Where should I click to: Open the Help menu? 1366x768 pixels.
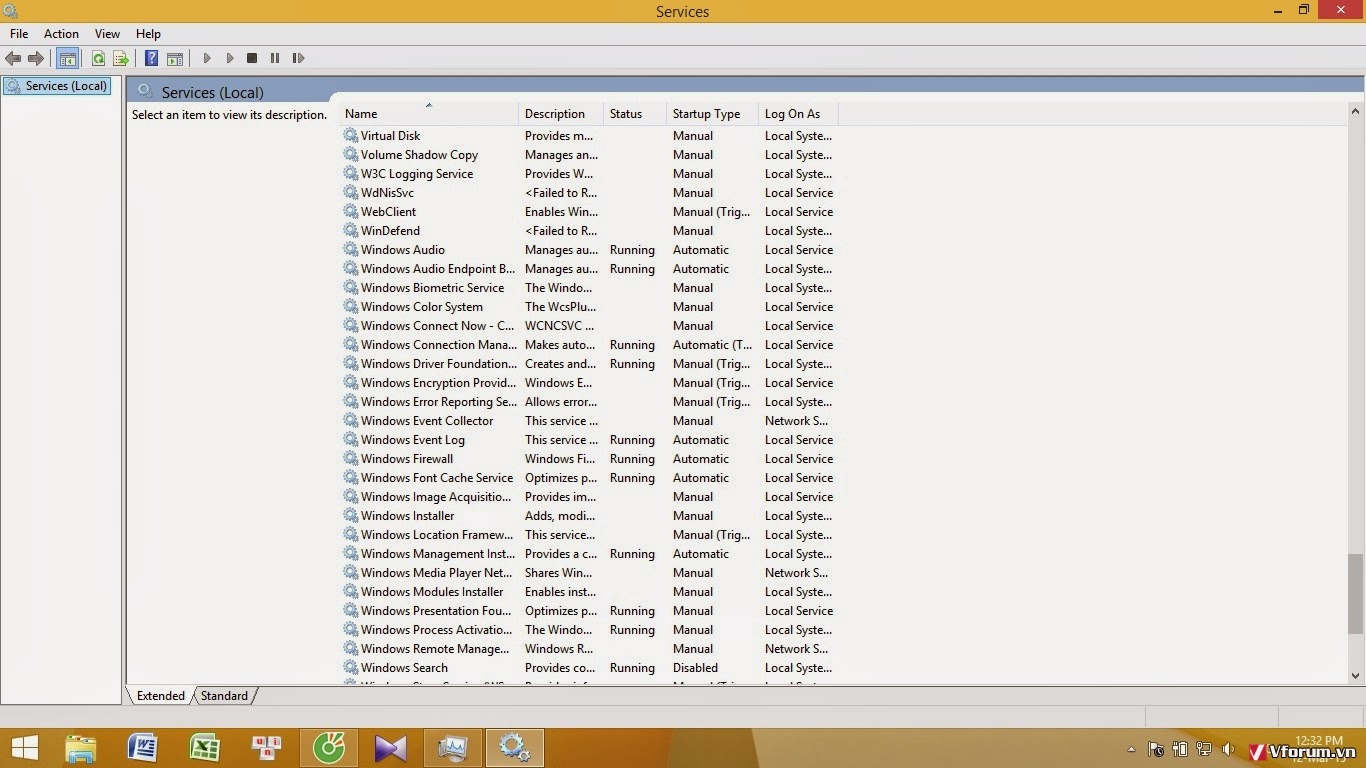(148, 33)
